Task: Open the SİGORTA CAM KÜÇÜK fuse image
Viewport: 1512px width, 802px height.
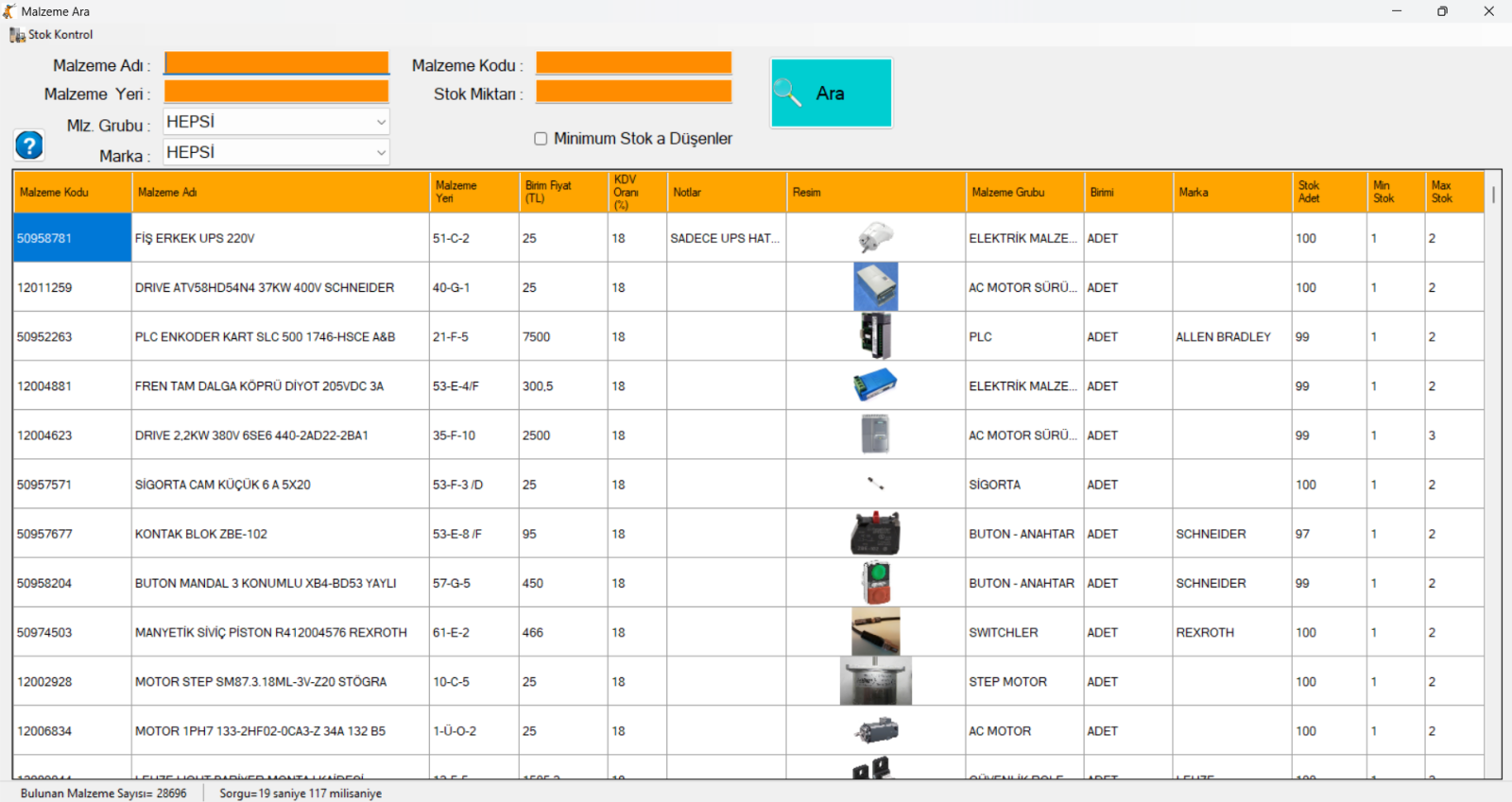Action: point(876,484)
